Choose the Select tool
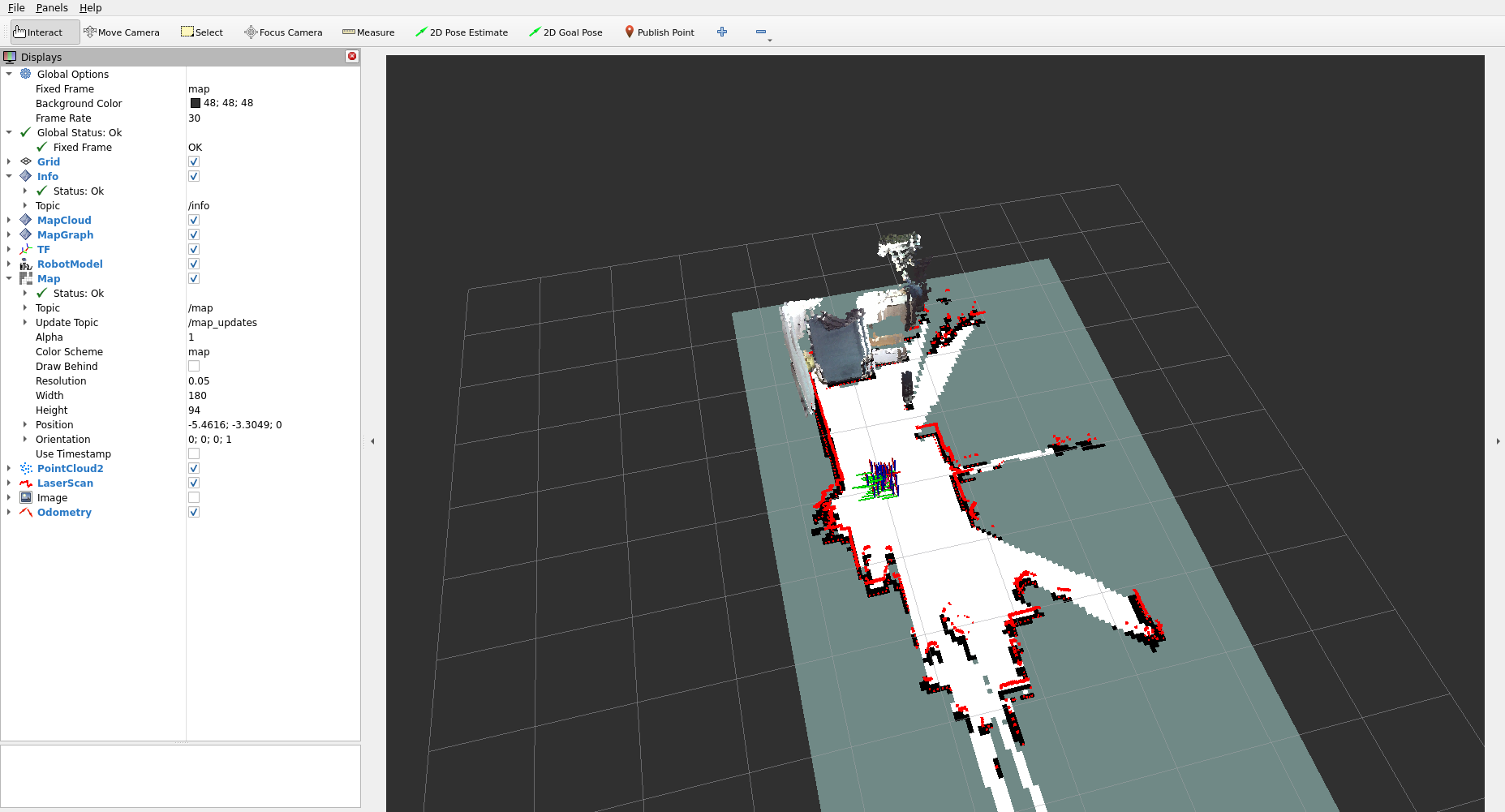 202,32
